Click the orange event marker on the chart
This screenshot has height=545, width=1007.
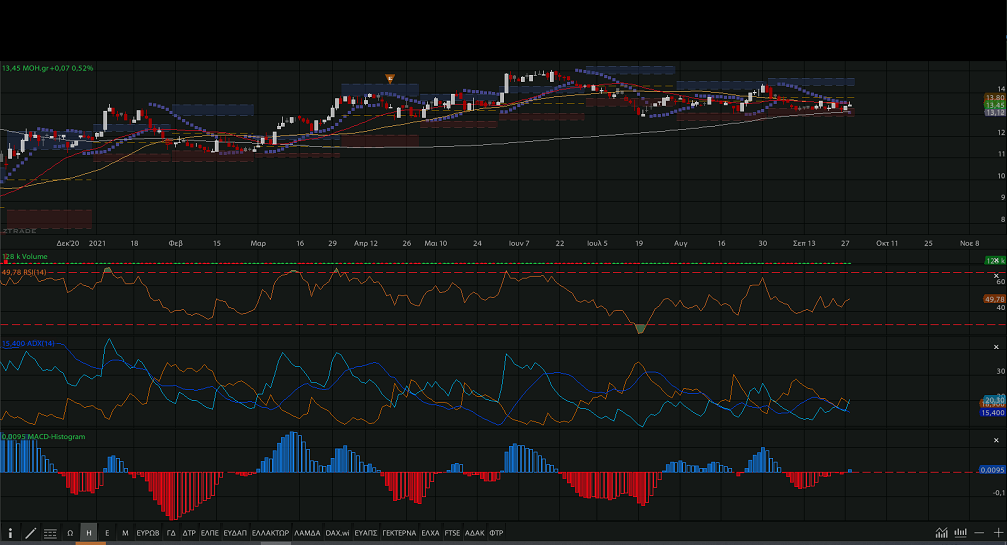[391, 78]
